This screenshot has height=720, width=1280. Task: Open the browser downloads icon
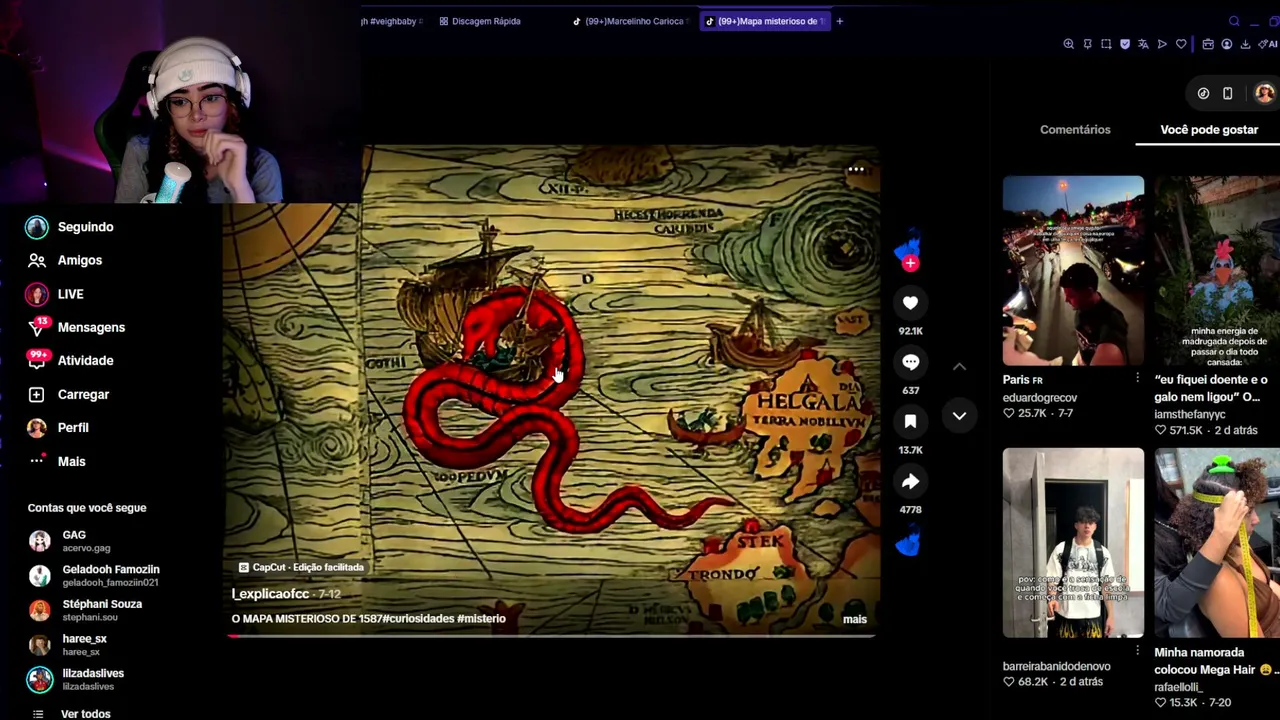1245,44
